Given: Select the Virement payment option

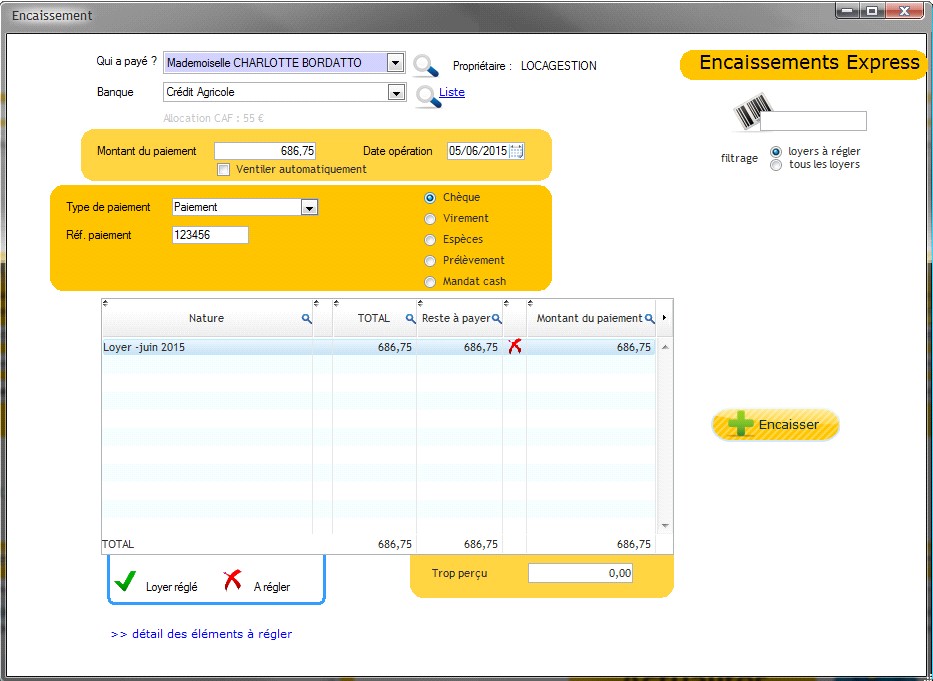Looking at the screenshot, I should [430, 219].
